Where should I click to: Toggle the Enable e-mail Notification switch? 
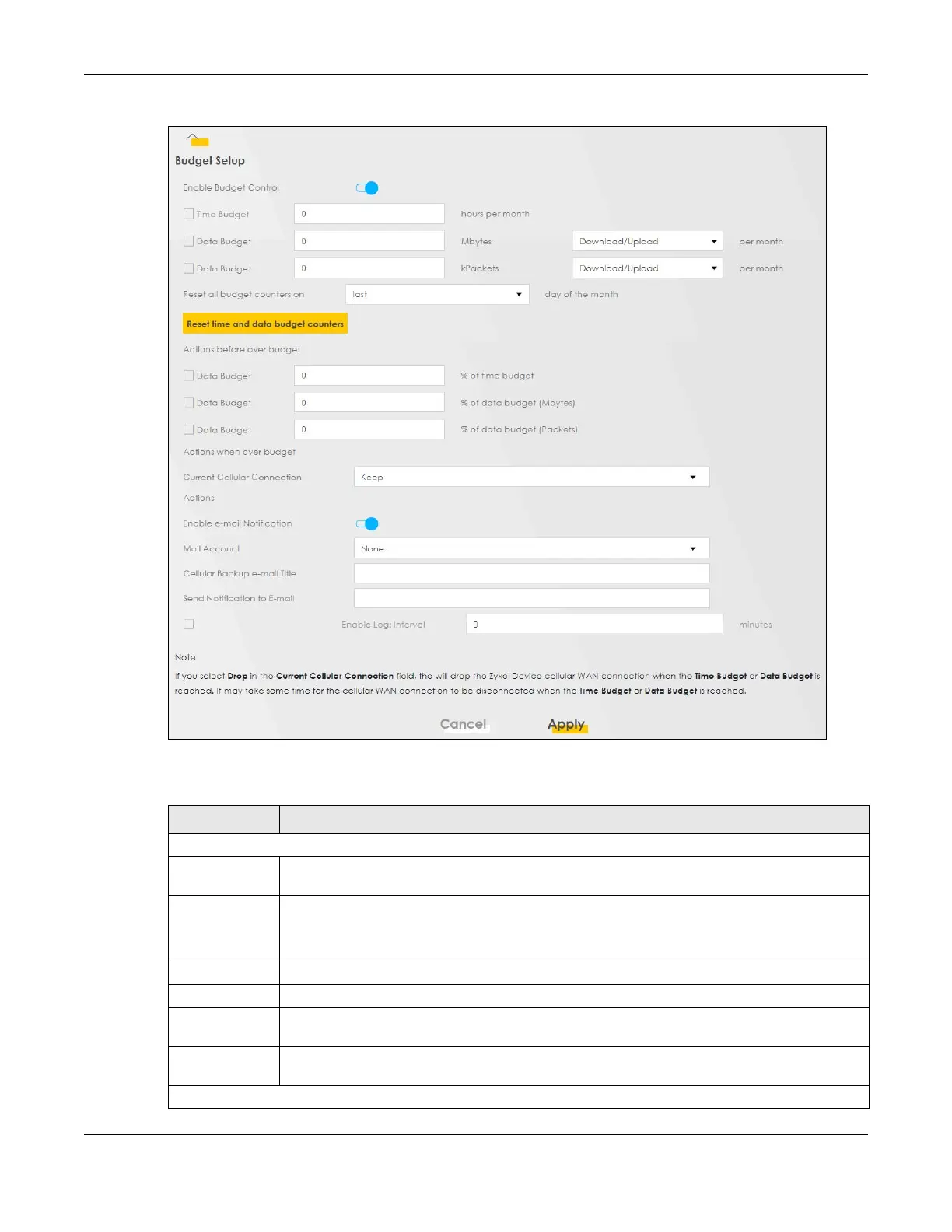(x=367, y=524)
